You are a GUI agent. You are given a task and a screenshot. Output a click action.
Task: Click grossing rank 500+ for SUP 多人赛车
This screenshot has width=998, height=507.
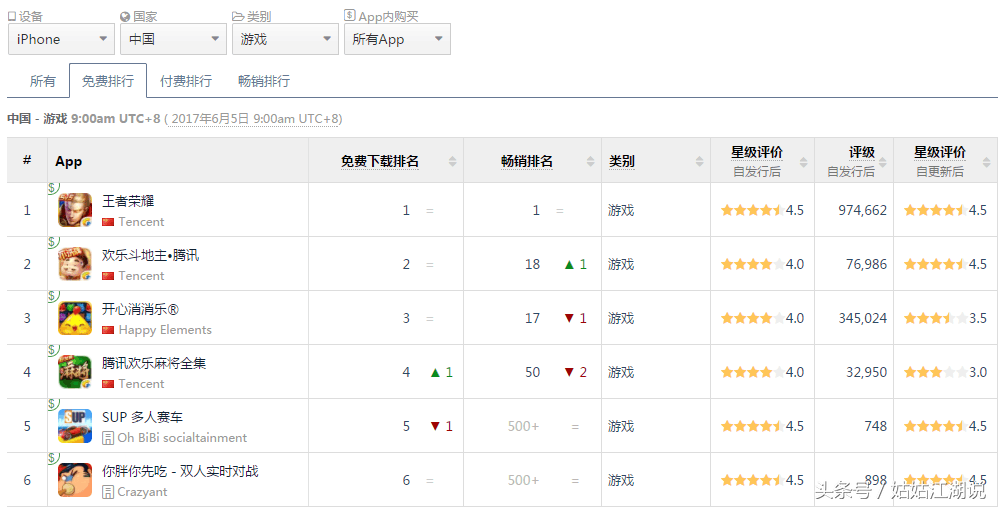[x=523, y=426]
